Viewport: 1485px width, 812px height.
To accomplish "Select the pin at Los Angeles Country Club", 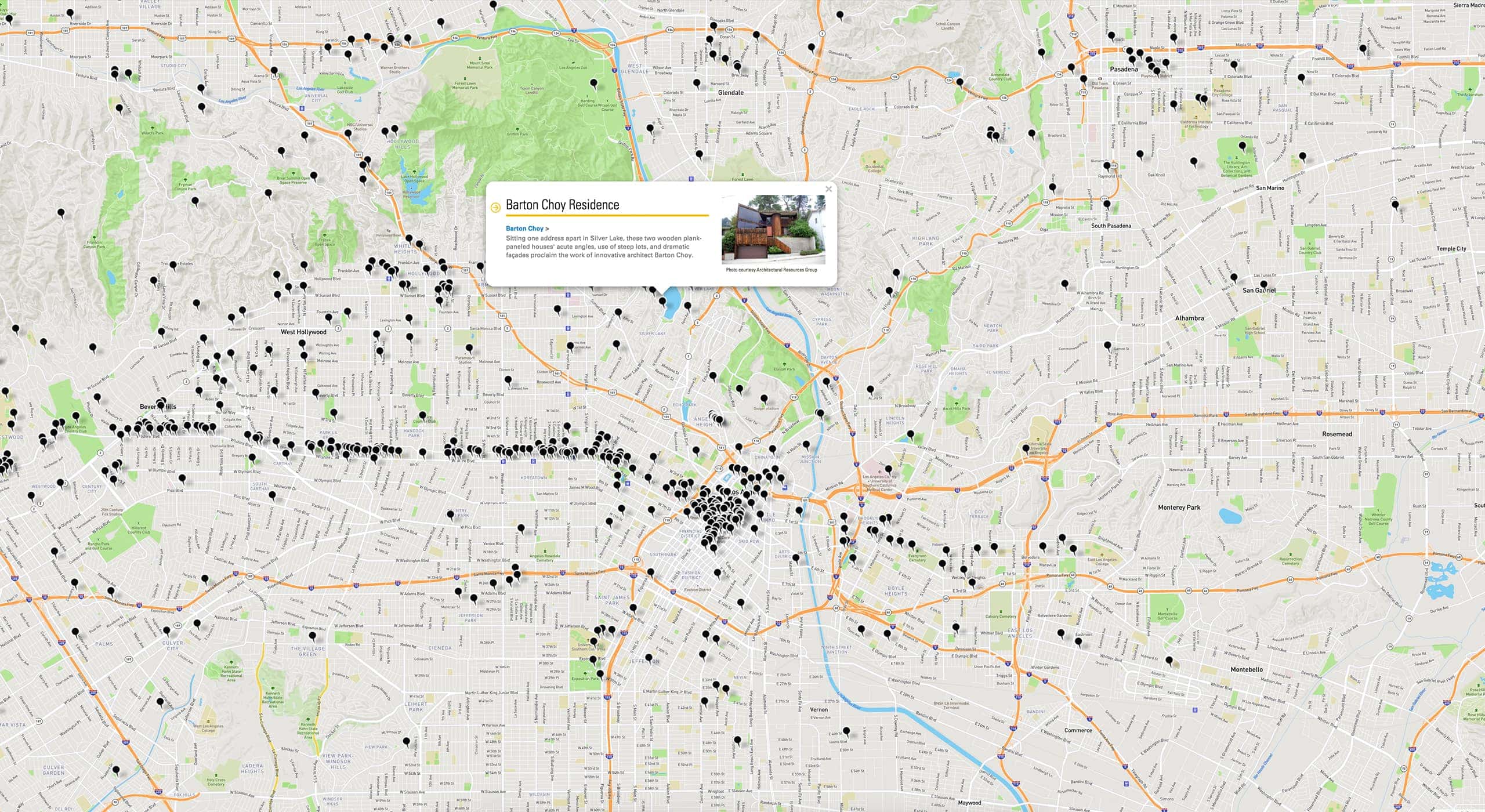I will (x=76, y=416).
